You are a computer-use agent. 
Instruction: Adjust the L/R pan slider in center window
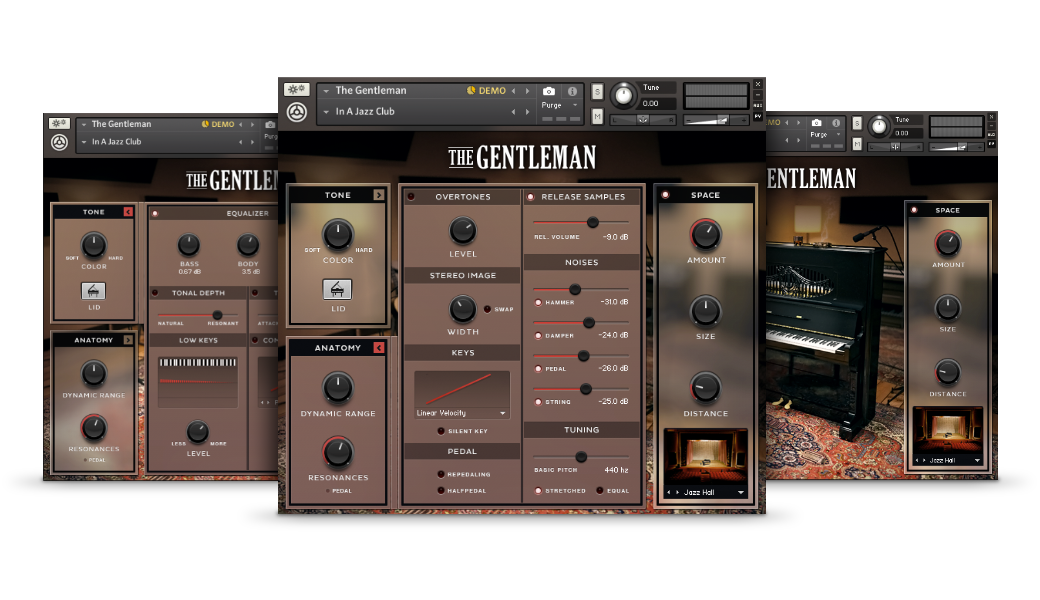pyautogui.click(x=643, y=119)
